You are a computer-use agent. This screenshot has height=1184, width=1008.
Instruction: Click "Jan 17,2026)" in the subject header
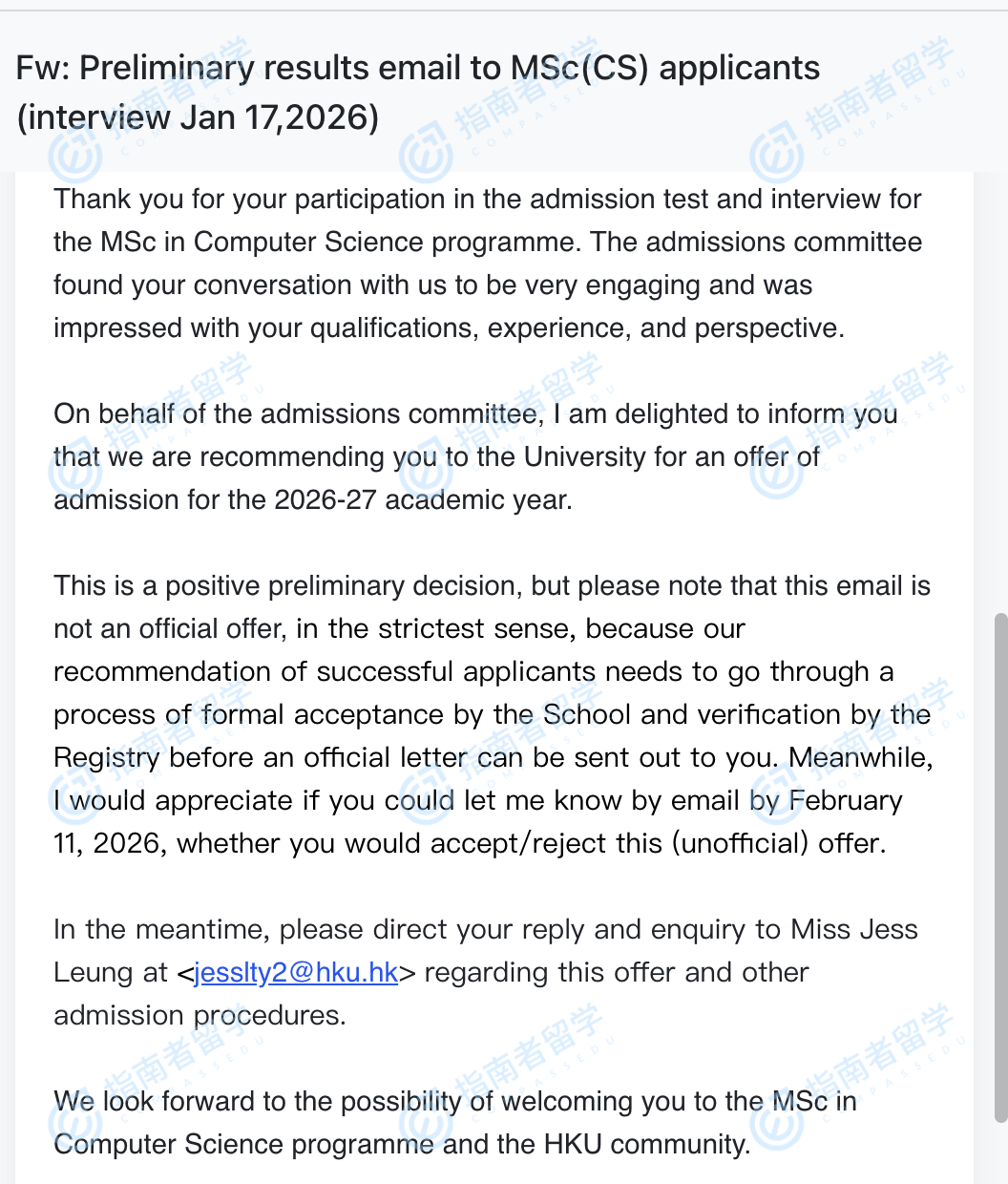click(279, 118)
